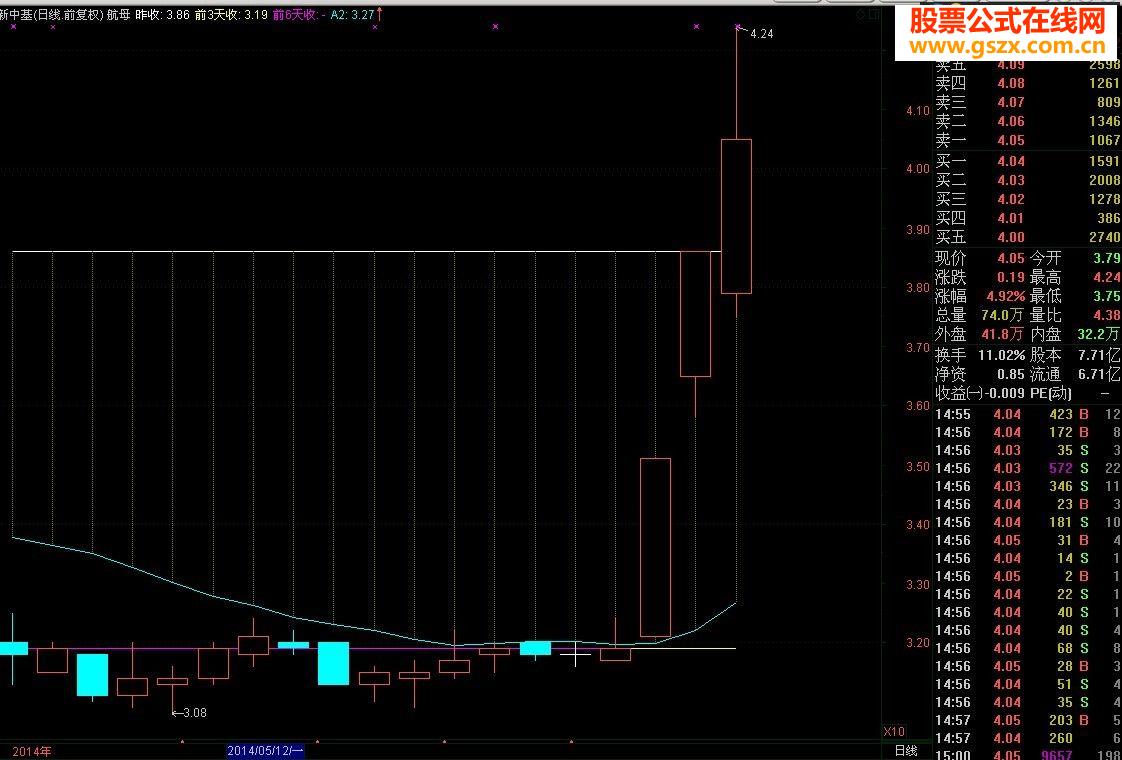The width and height of the screenshot is (1122, 760).
Task: Click the 3.08 low price annotation
Action: pyautogui.click(x=195, y=712)
